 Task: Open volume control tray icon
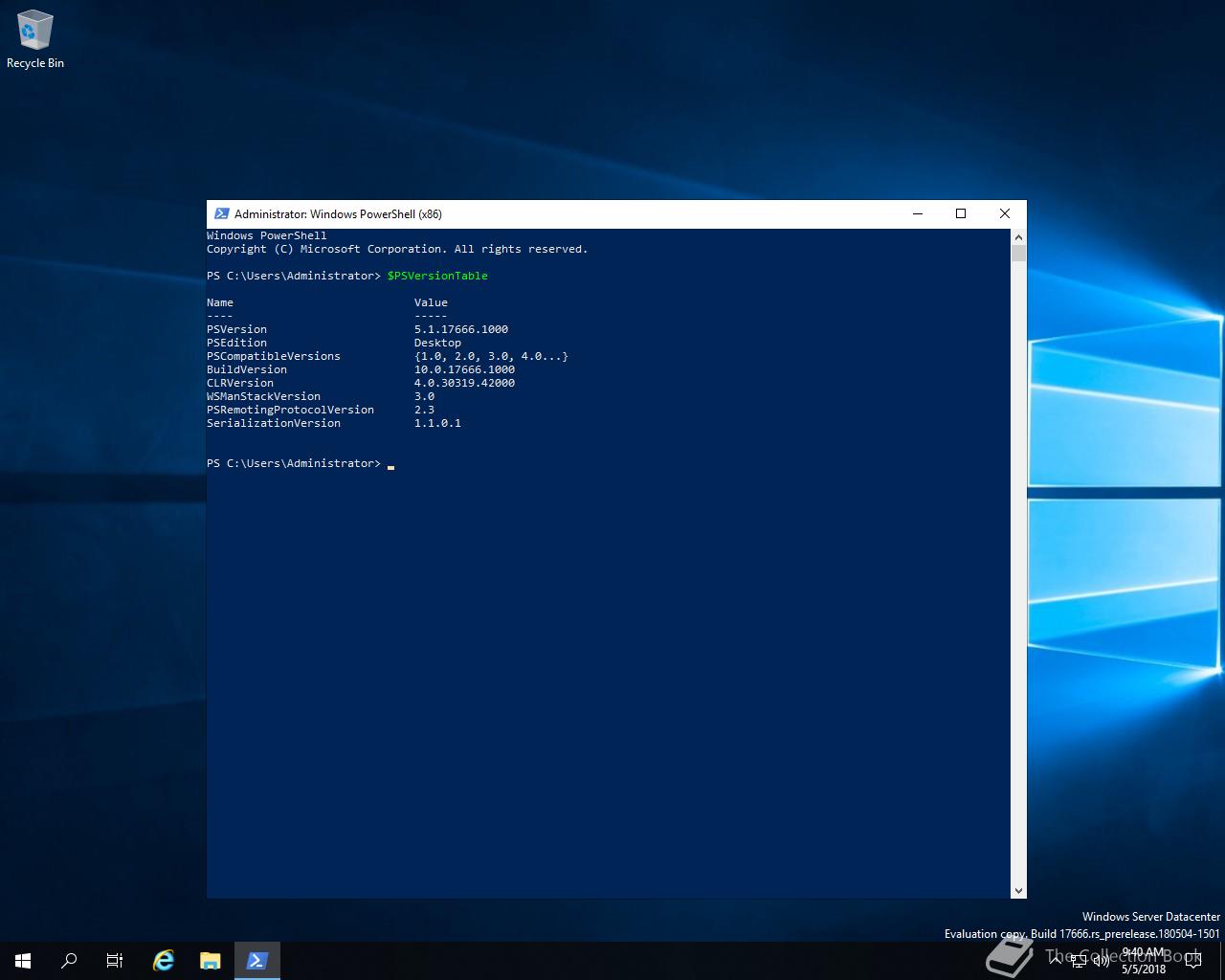click(1101, 961)
